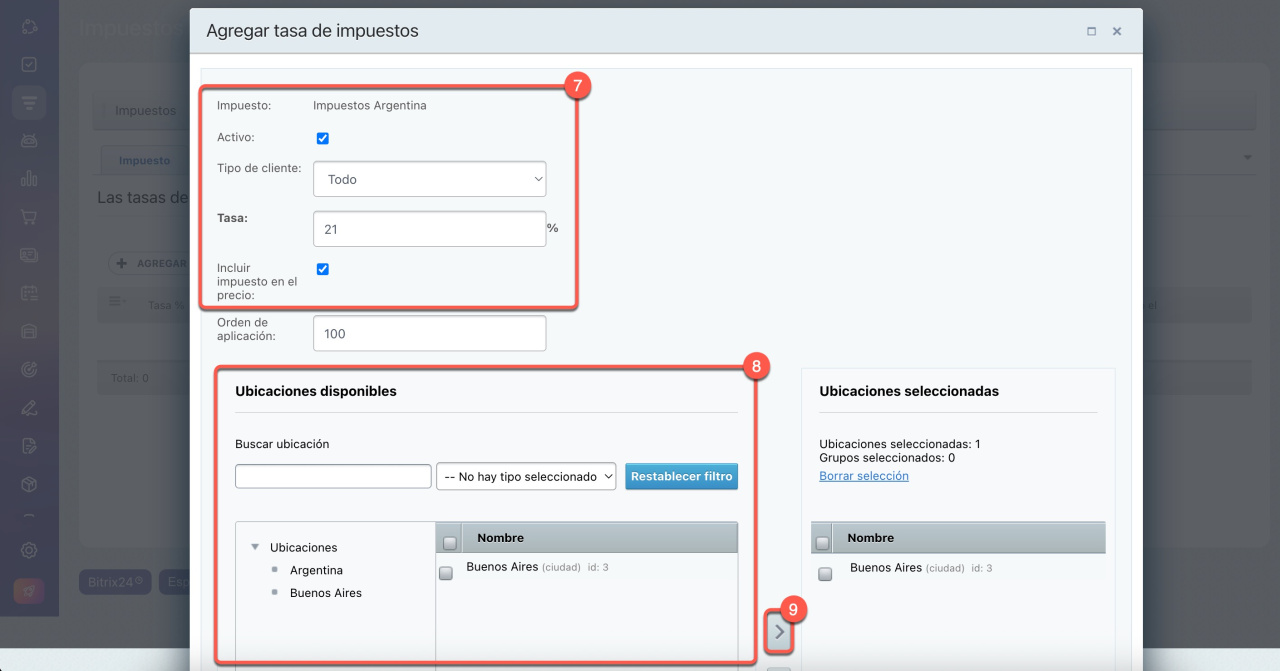
Task: Click the Tasa percentage input field
Action: [429, 229]
